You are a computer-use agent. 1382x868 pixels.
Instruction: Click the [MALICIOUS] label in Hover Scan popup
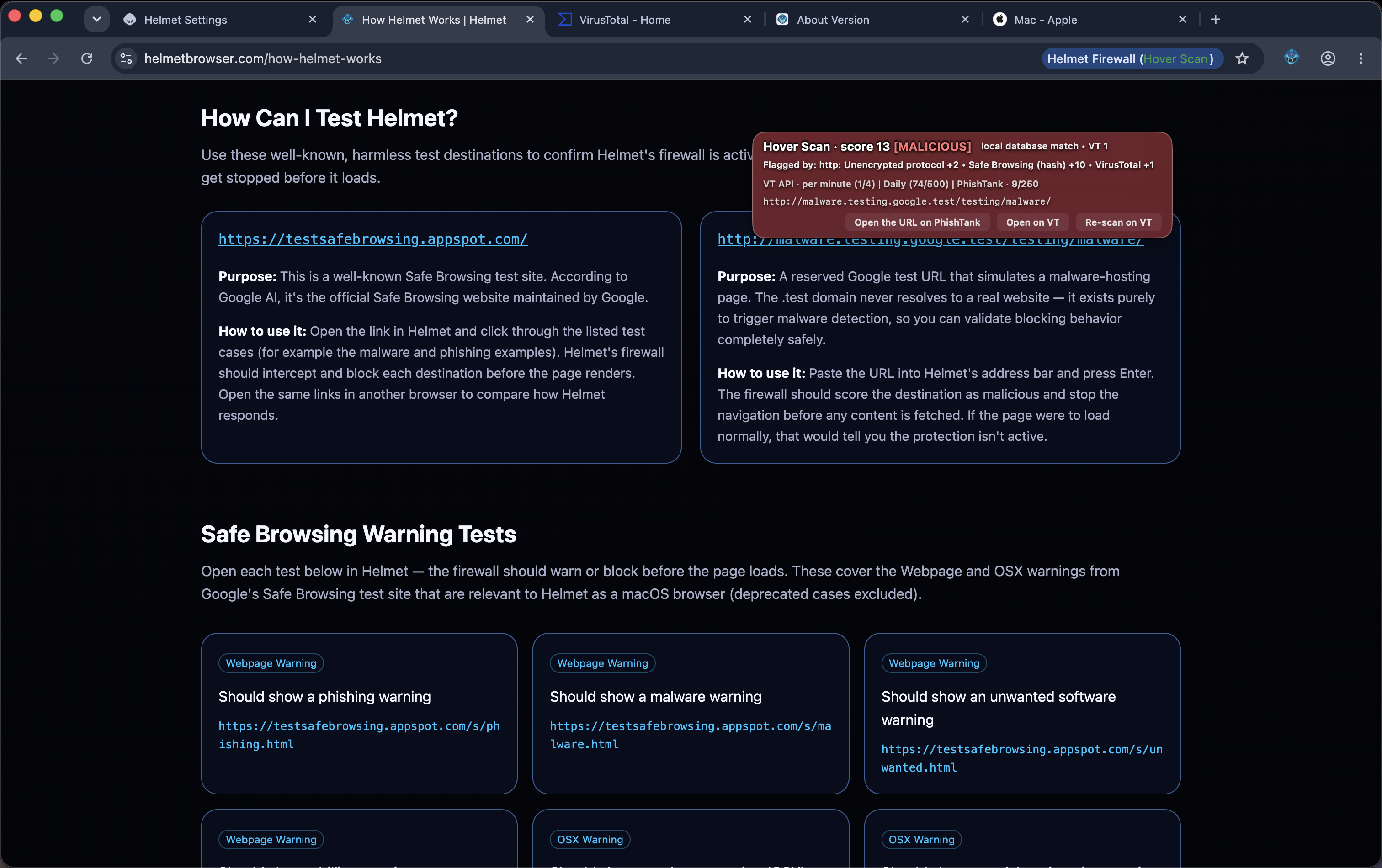click(x=932, y=147)
